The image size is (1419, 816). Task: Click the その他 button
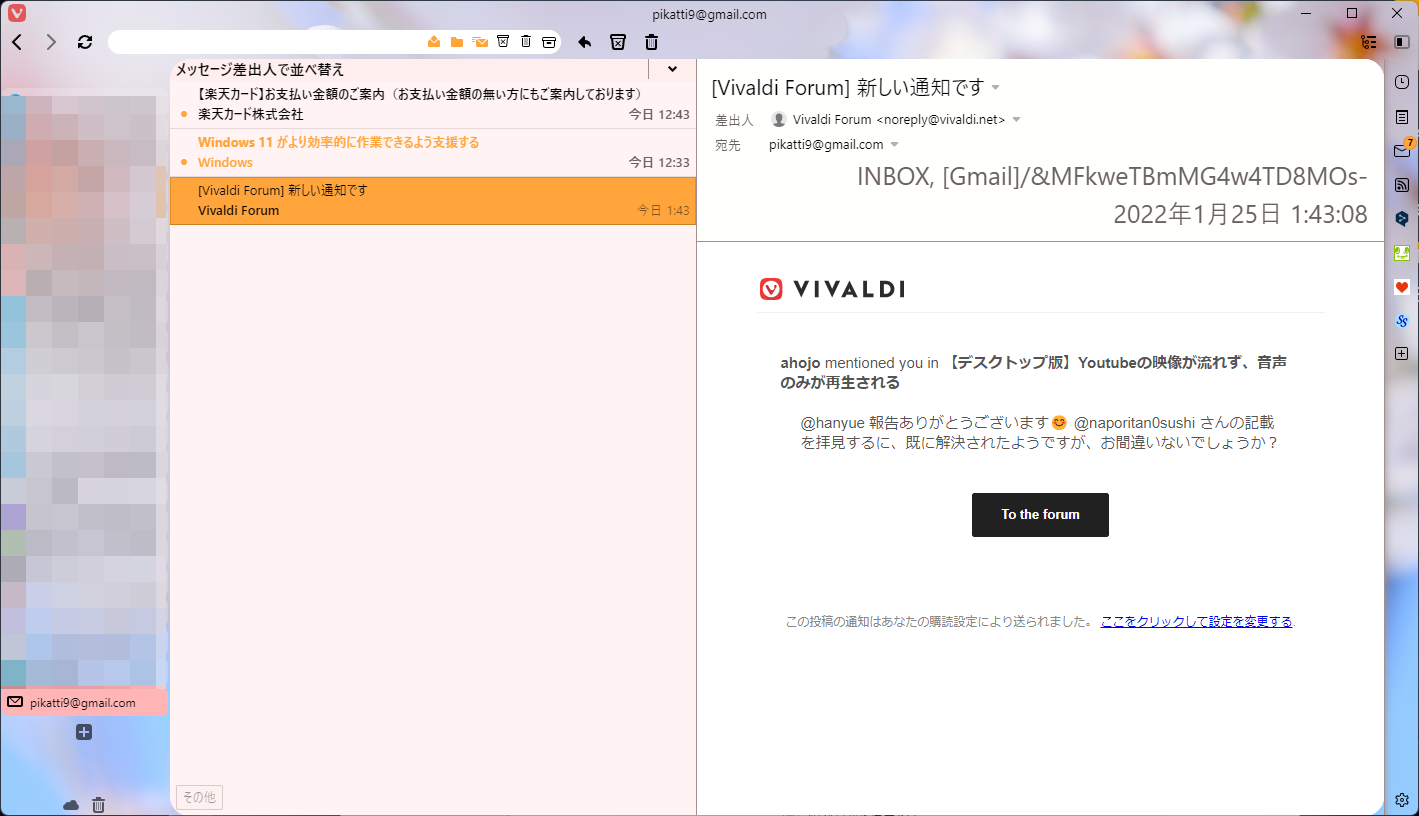coord(199,797)
